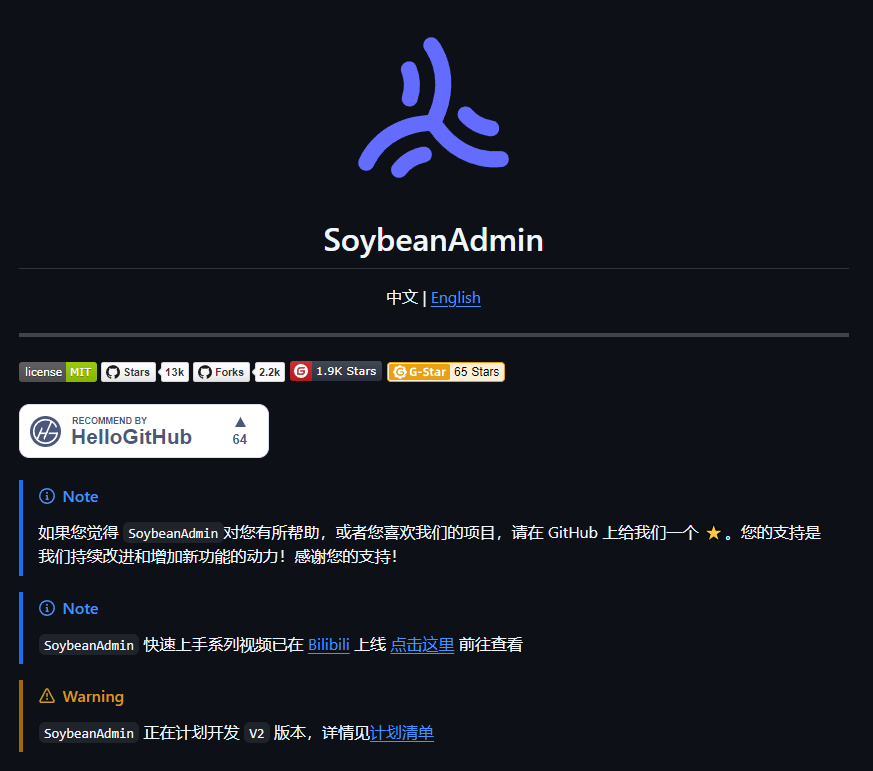The width and height of the screenshot is (873, 771).
Task: Open the Bilibili link
Action: (328, 645)
